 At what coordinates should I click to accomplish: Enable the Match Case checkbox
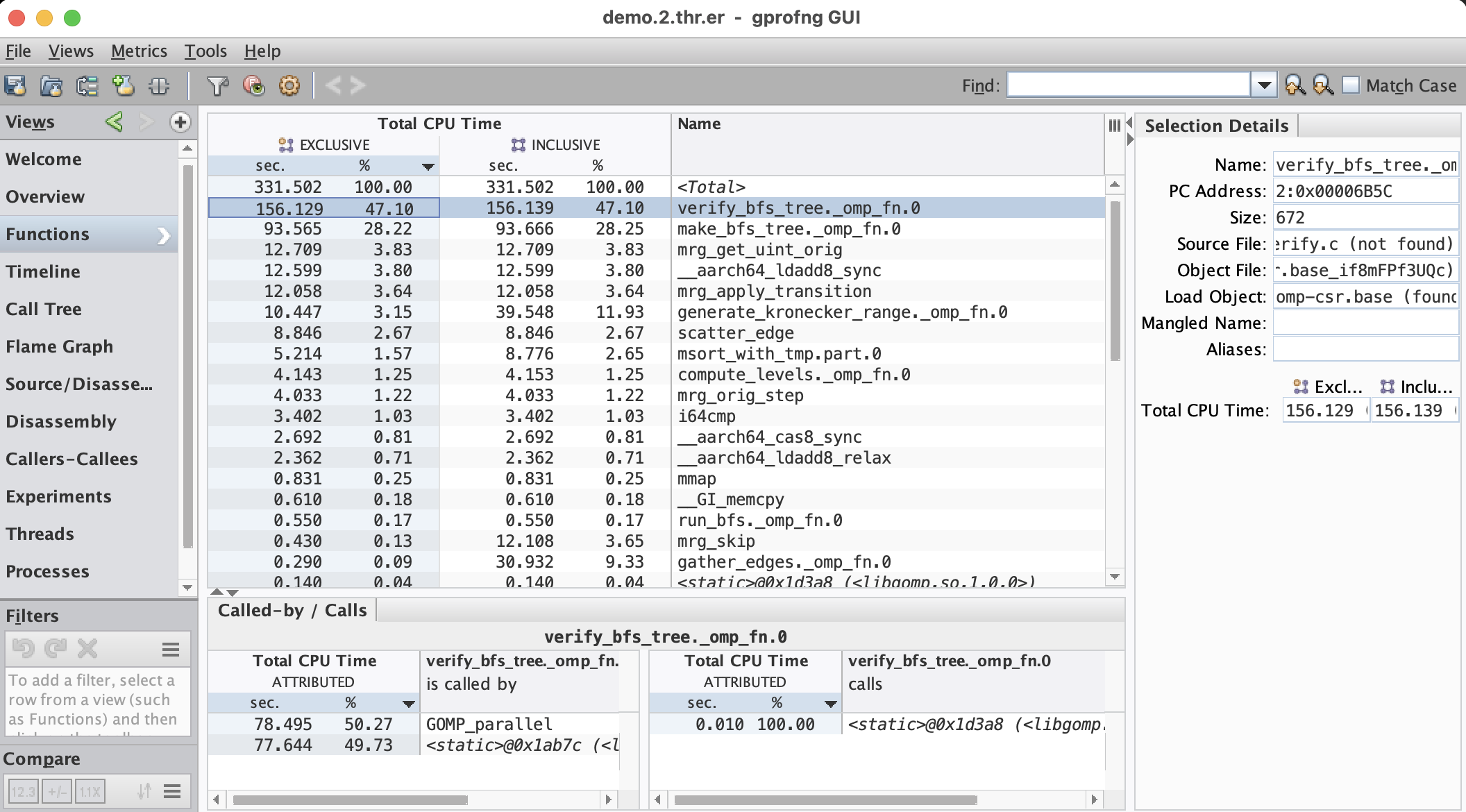(1351, 85)
